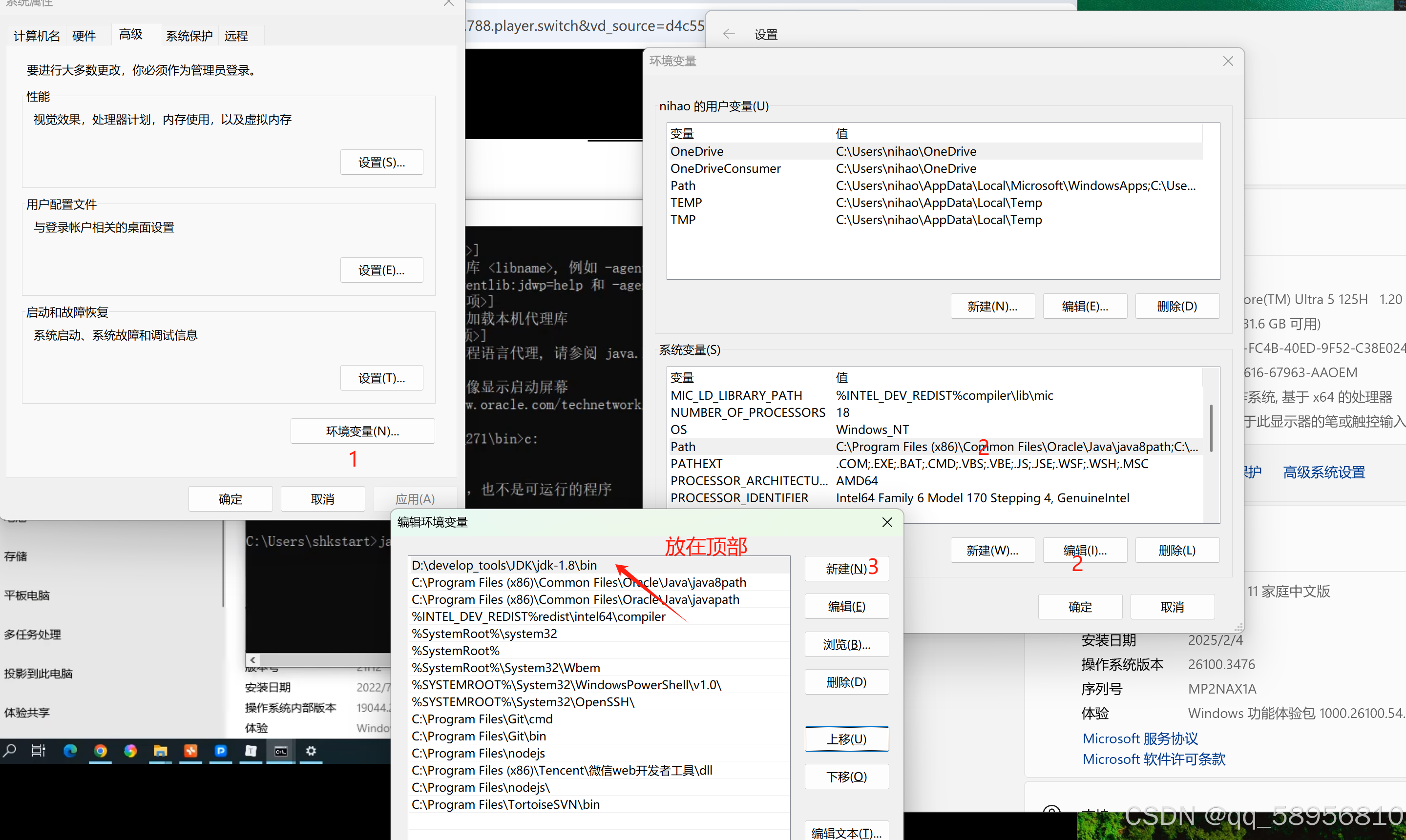Open the Photos app icon in the taskbar
This screenshot has height=840, width=1406.
130,752
